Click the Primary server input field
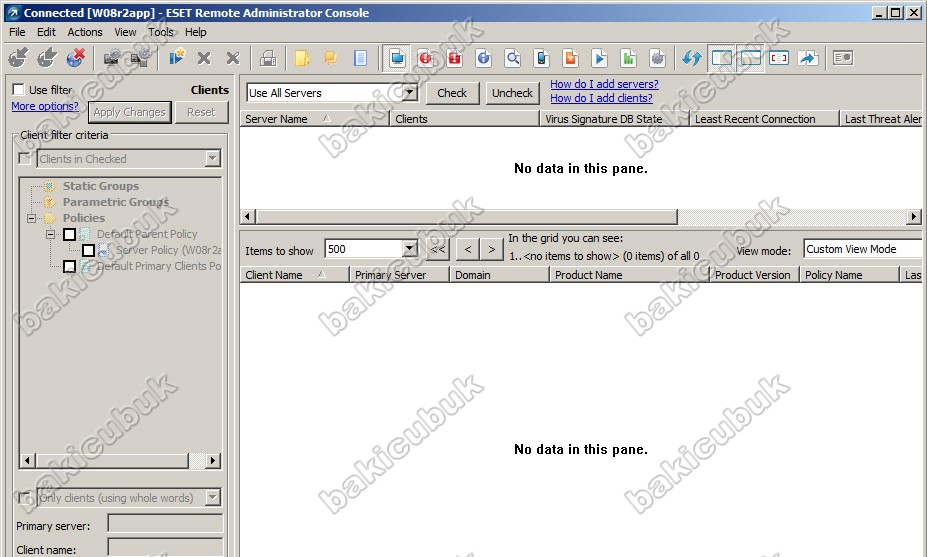Screen dimensions: 927x557 [166, 524]
